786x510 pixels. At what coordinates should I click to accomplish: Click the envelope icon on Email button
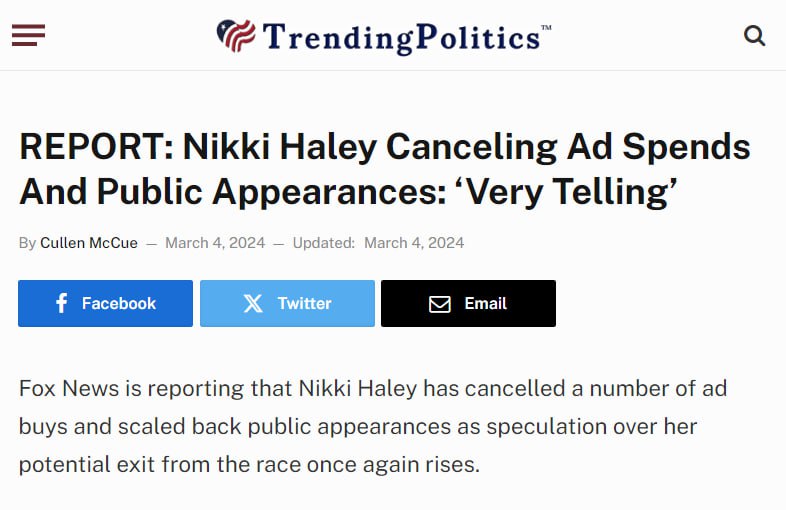440,303
